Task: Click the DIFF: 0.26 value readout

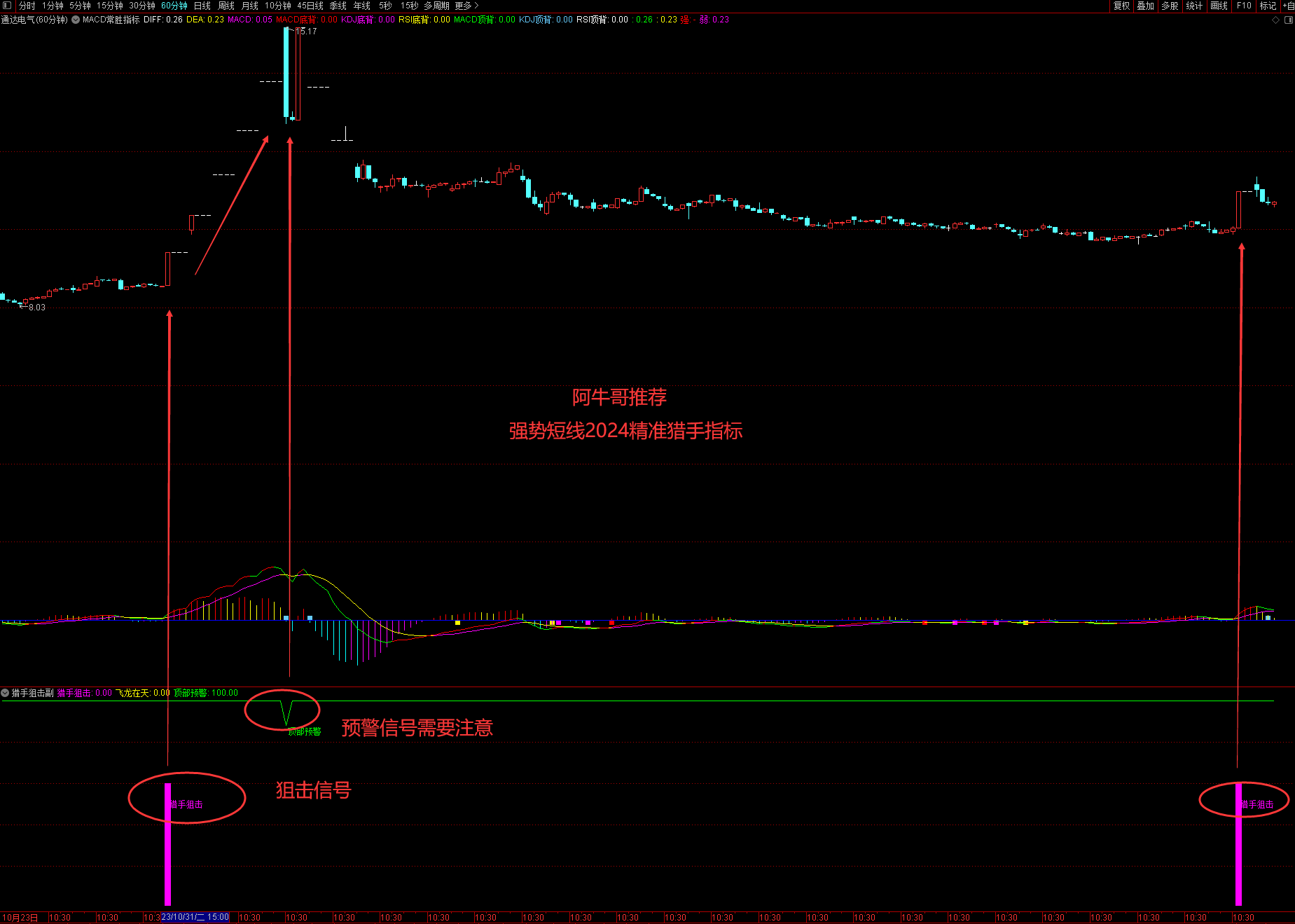Action: (163, 20)
